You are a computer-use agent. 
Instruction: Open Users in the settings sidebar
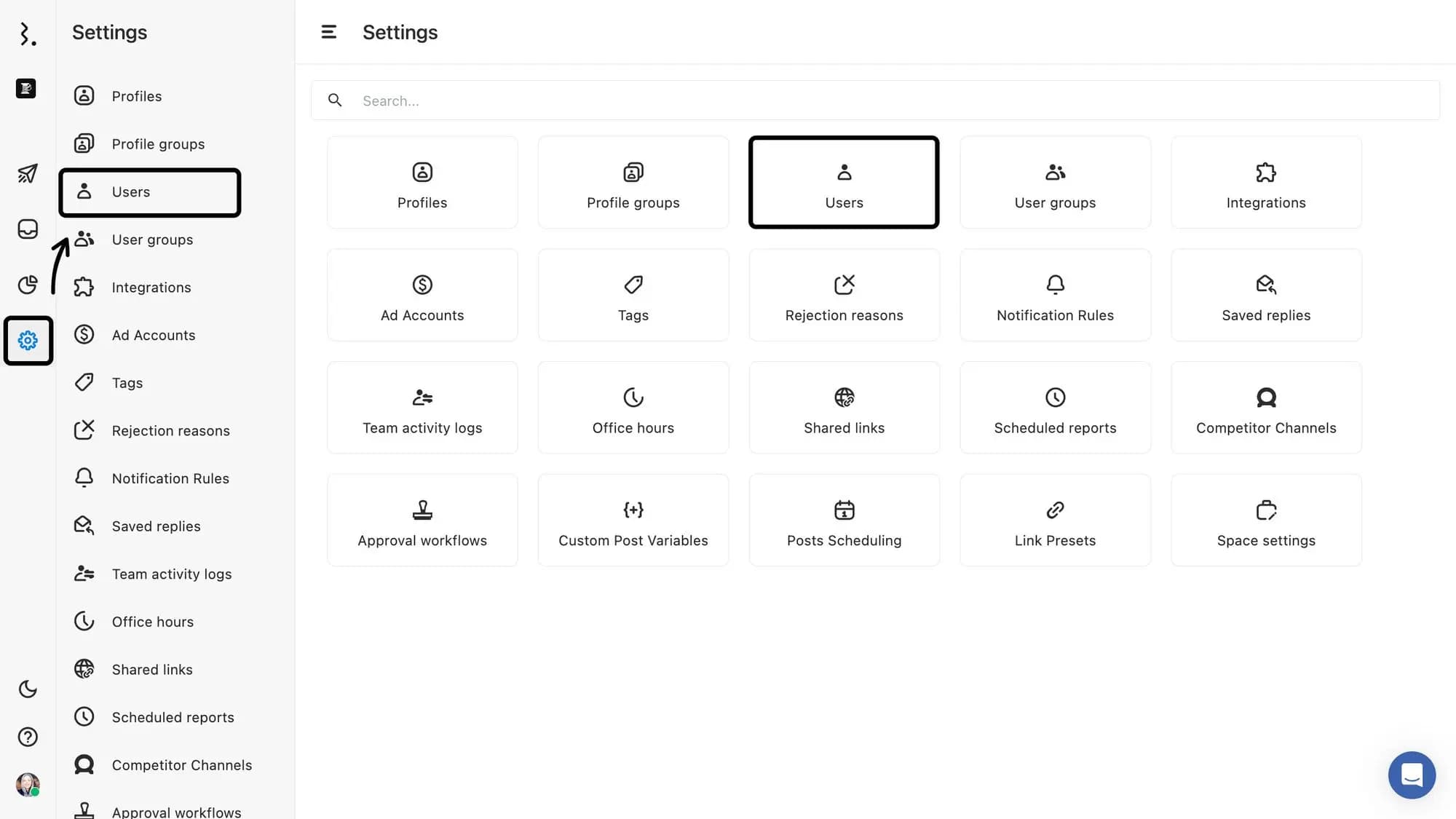150,192
